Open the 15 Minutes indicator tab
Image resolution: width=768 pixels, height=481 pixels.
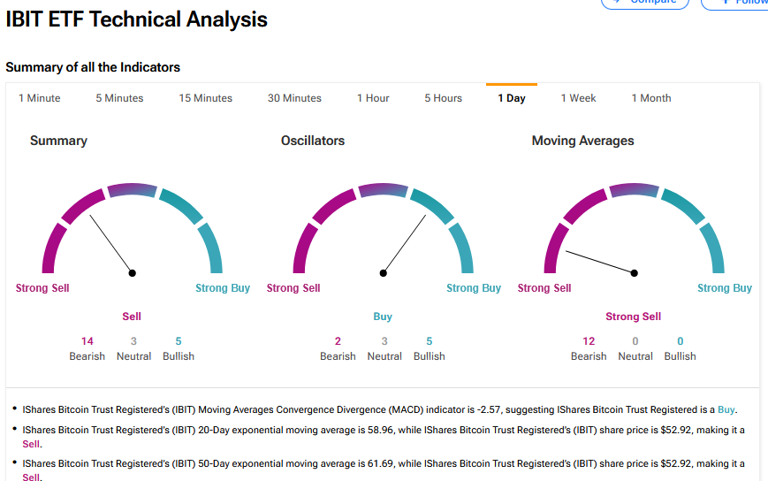[x=205, y=98]
